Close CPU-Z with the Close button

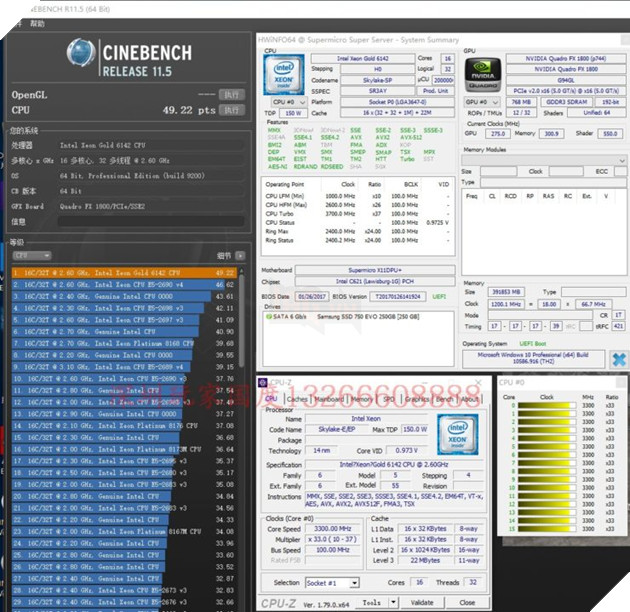467,602
